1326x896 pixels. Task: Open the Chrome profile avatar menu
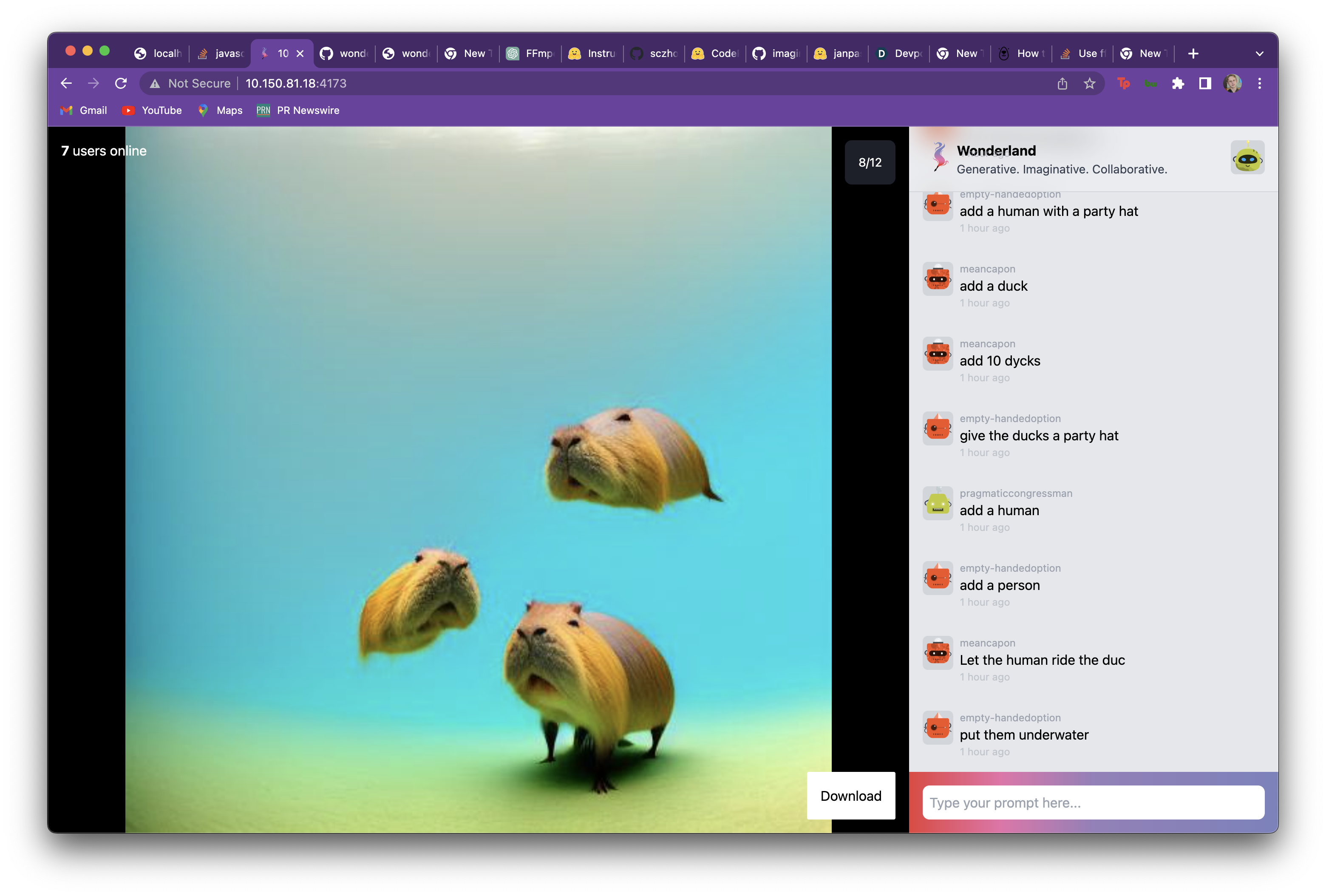pos(1232,84)
